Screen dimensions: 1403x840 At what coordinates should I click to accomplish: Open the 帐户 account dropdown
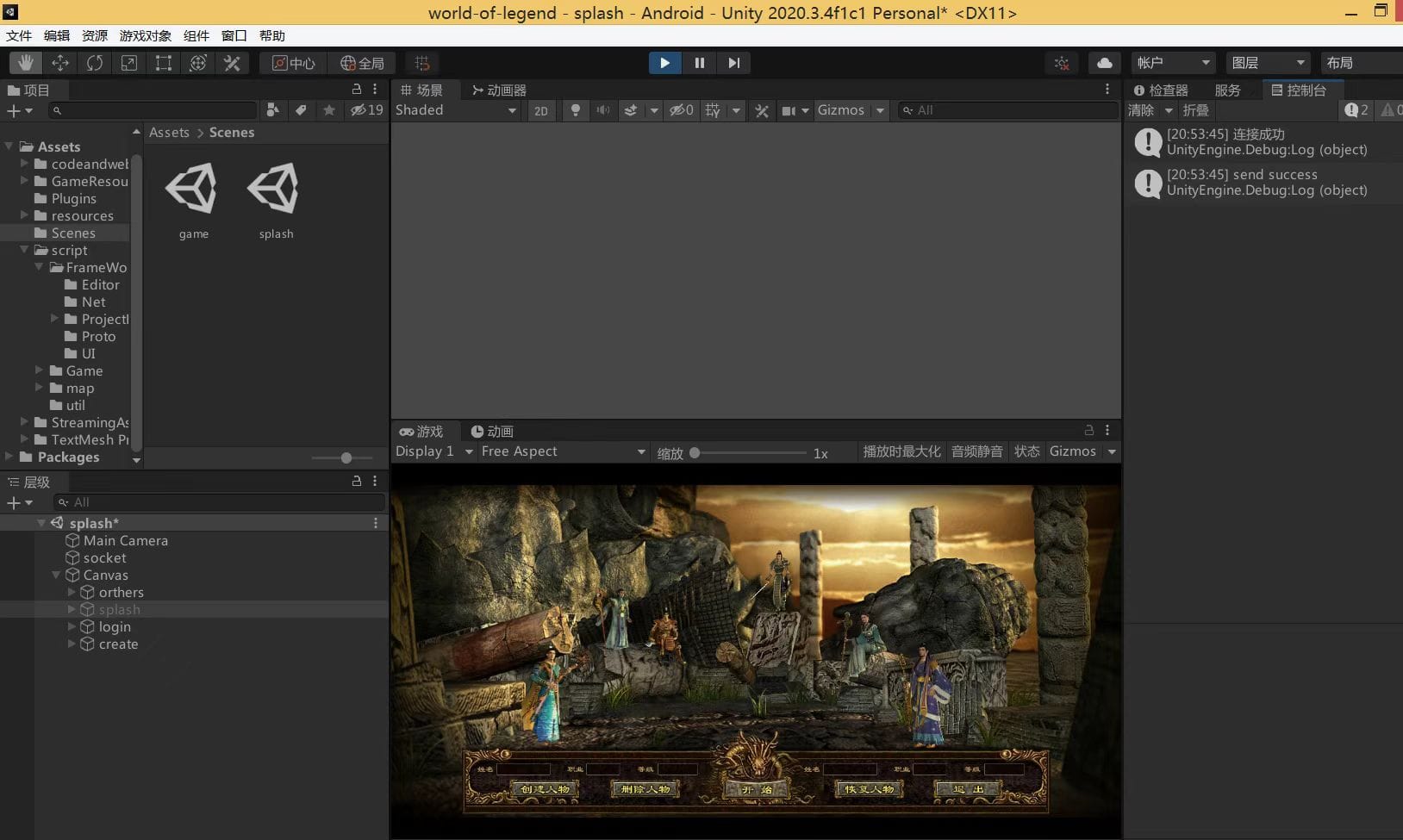pyautogui.click(x=1173, y=63)
